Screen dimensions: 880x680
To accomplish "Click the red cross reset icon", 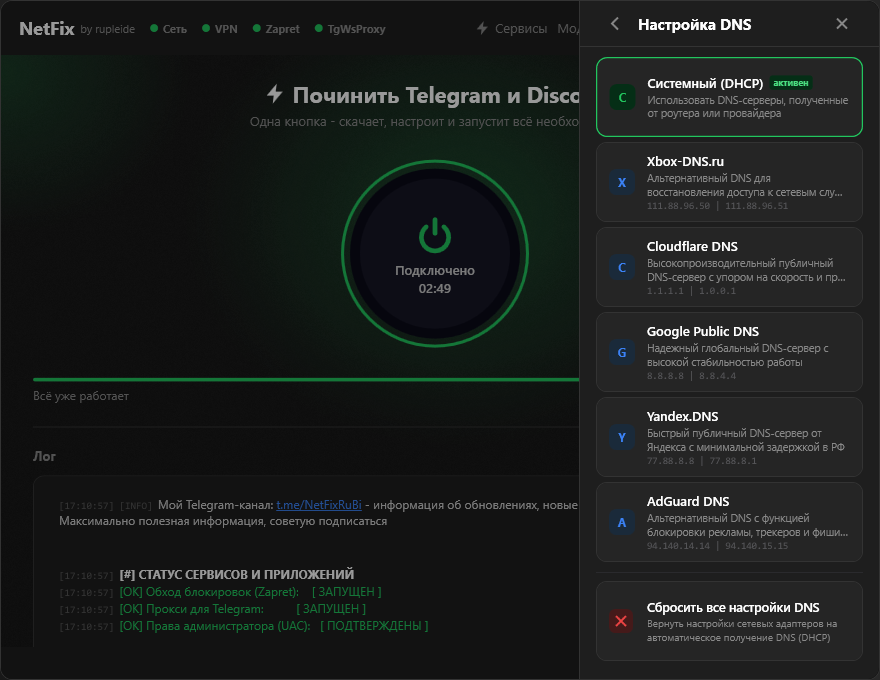I will [621, 621].
